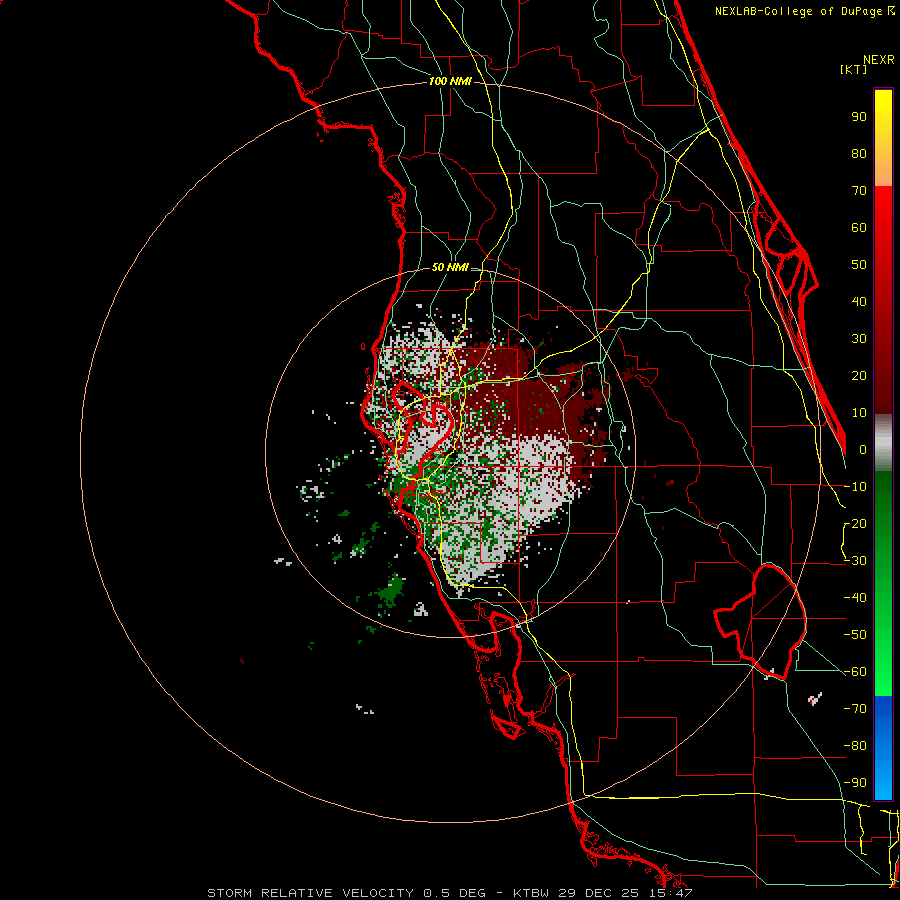Click the "-20" label on the velocity scale

855,523
